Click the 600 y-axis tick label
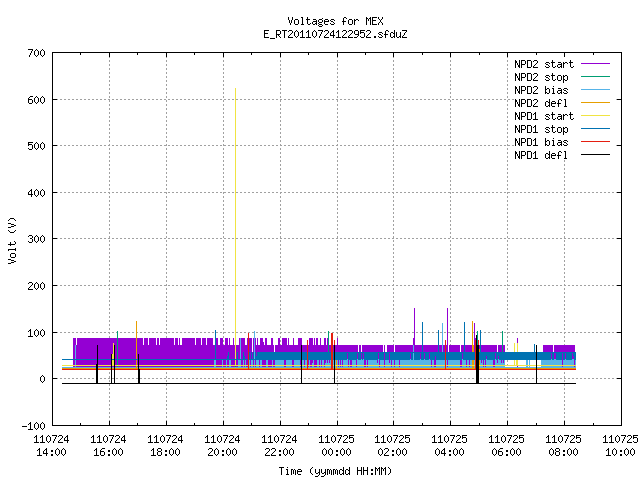640x480 pixels. point(36,100)
